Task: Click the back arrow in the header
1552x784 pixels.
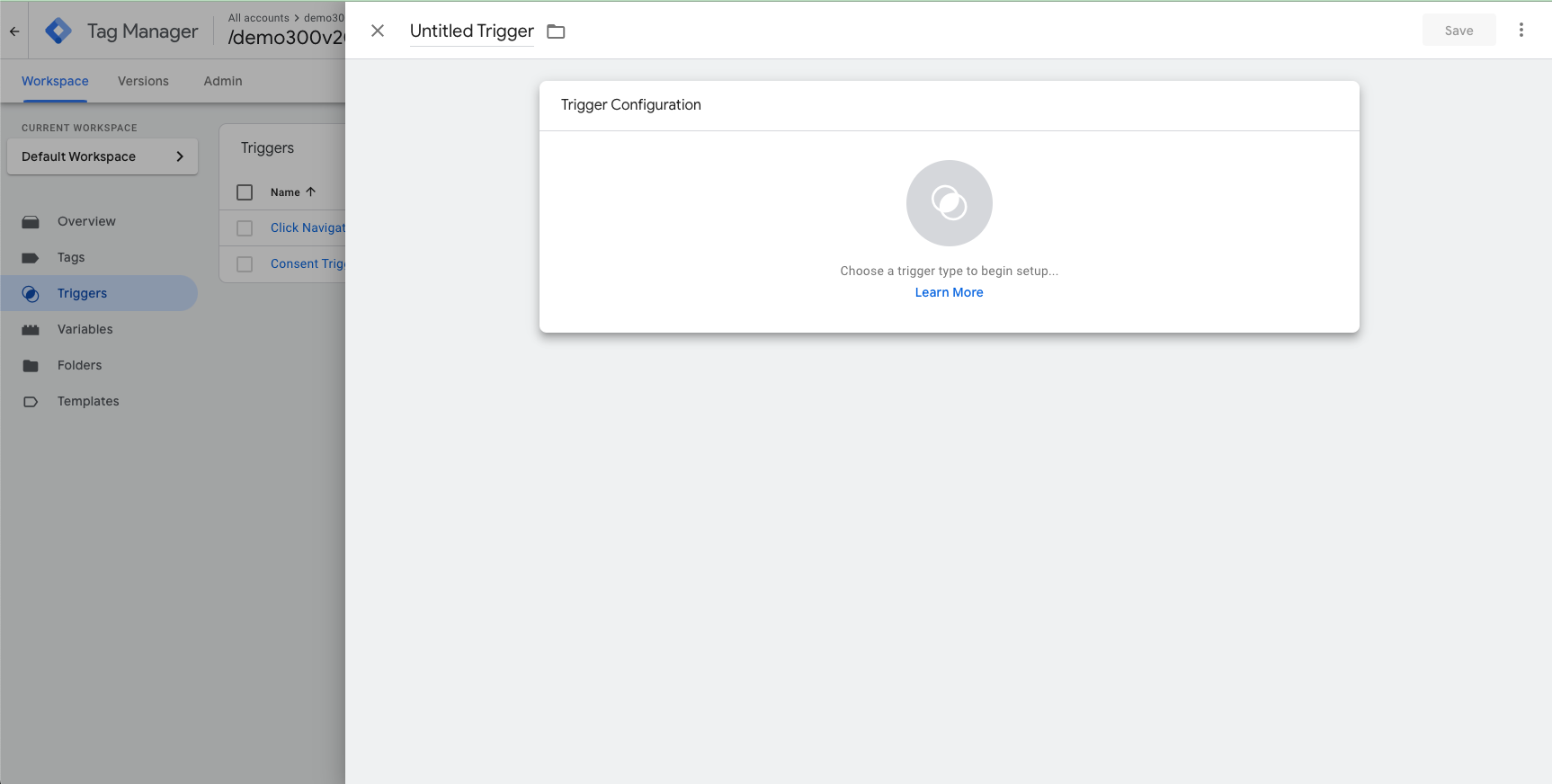Action: [14, 31]
